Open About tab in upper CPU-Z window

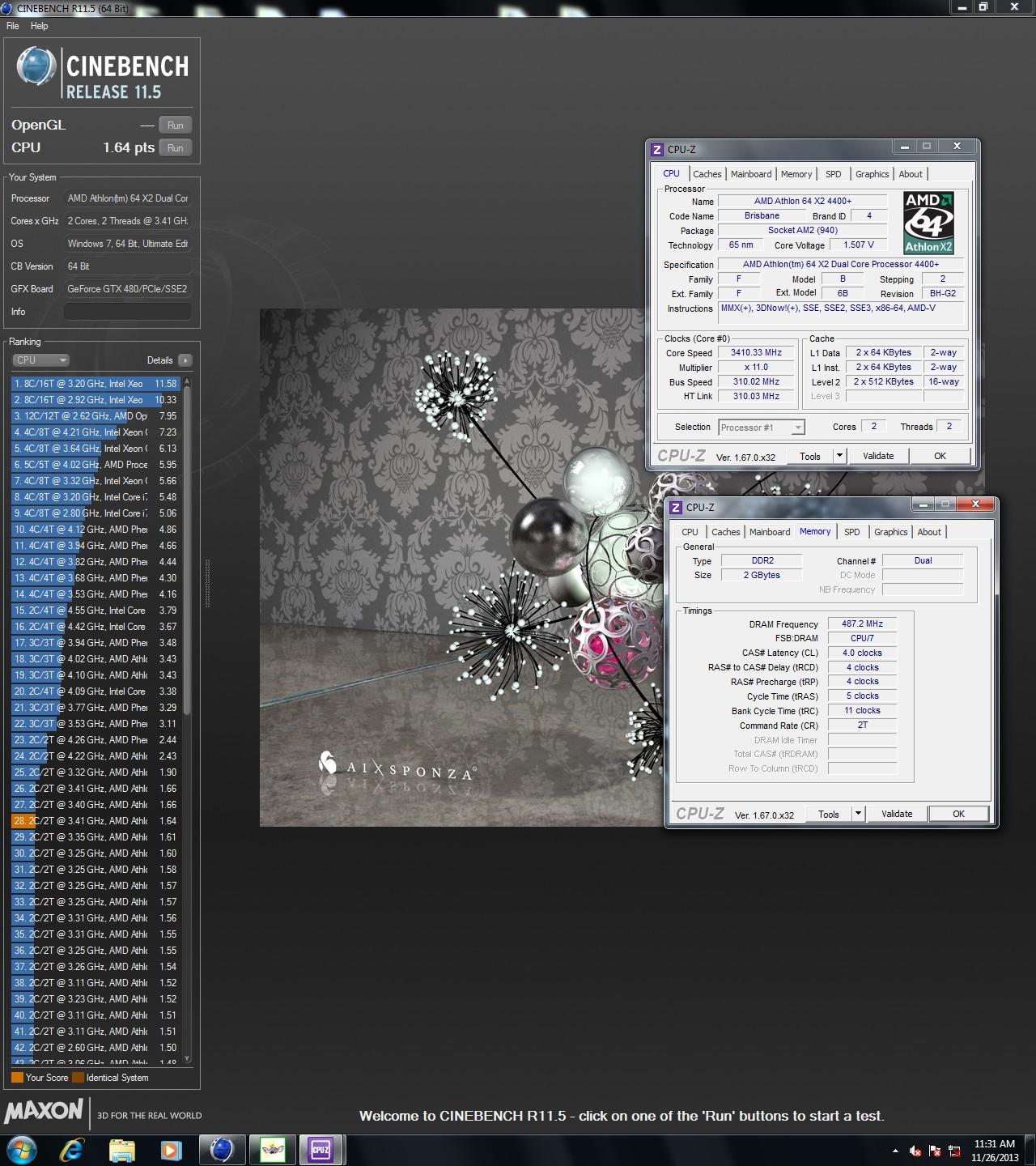click(911, 174)
